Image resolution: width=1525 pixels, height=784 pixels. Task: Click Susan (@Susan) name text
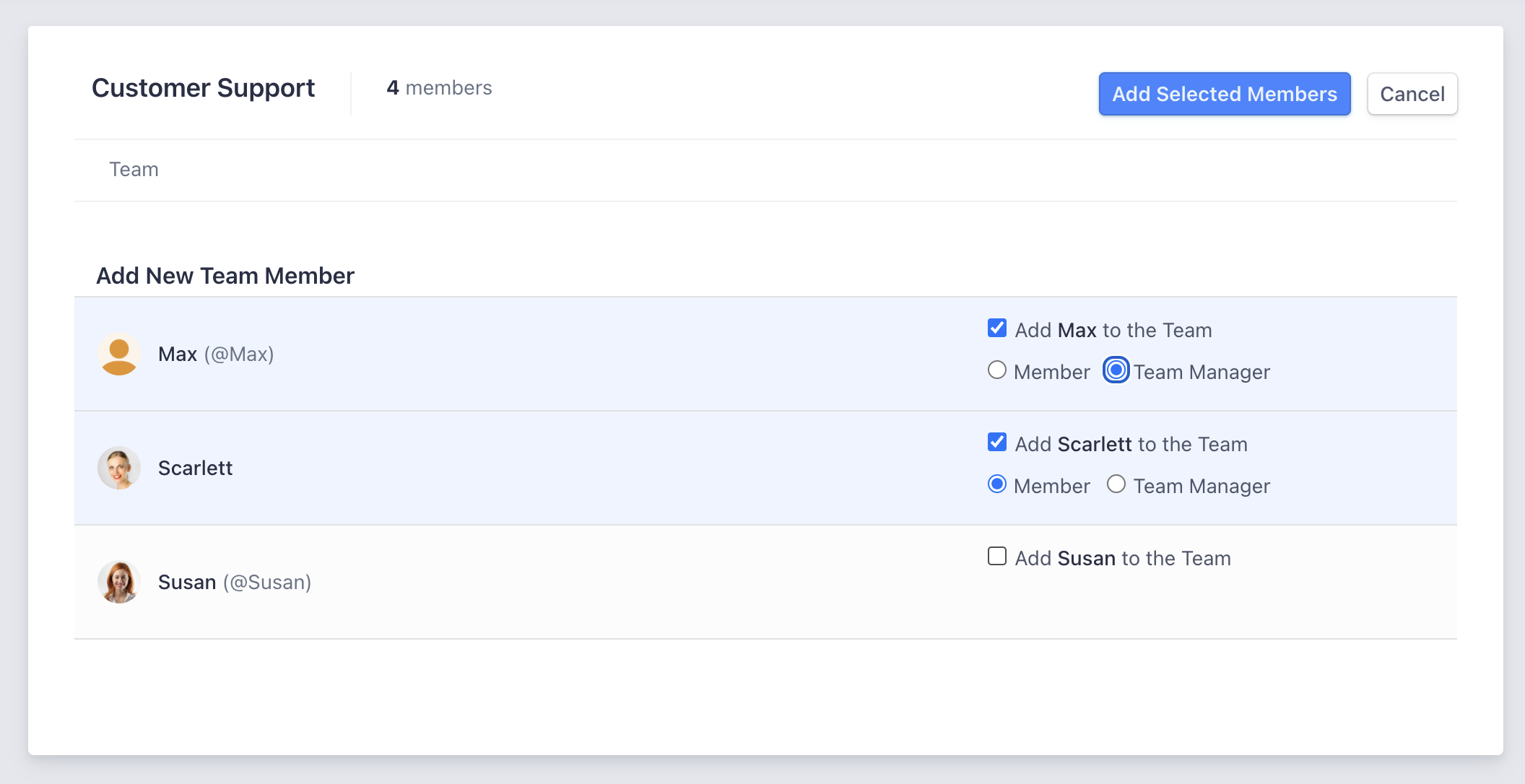click(235, 583)
